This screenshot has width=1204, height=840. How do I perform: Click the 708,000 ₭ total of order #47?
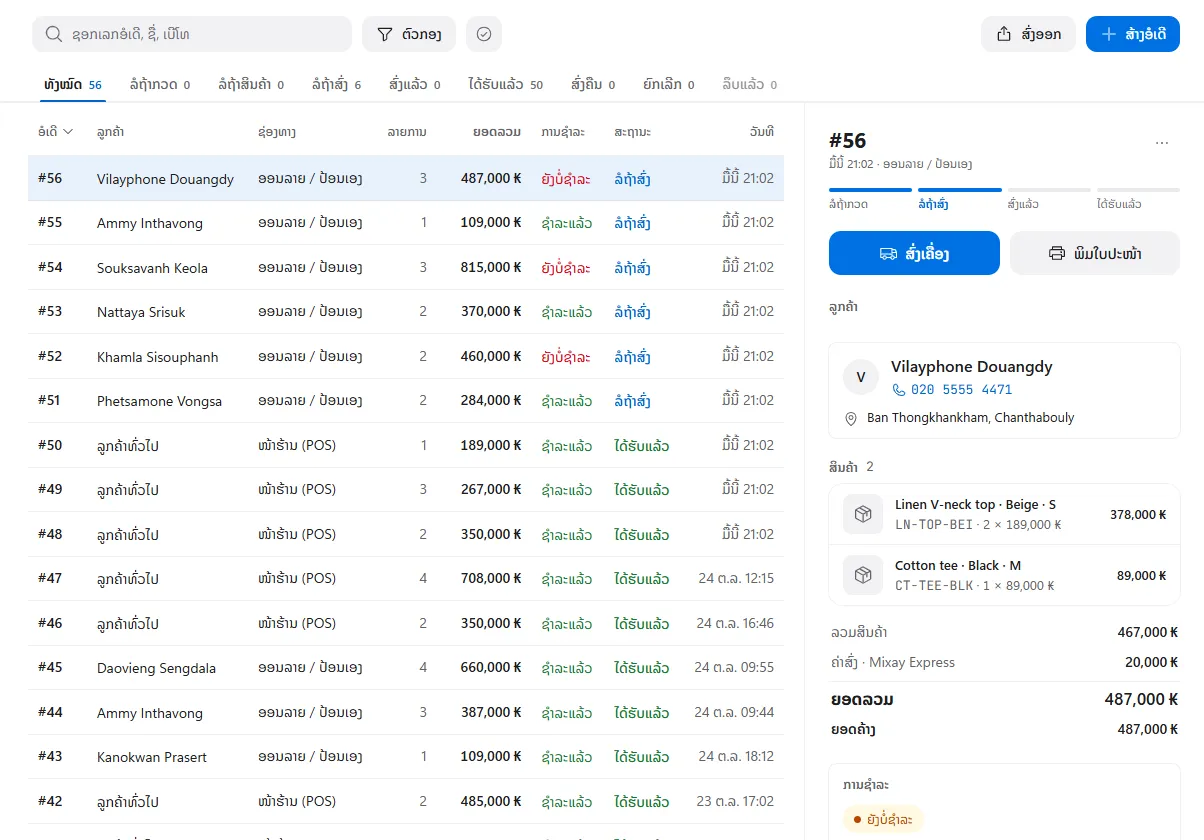pos(490,578)
